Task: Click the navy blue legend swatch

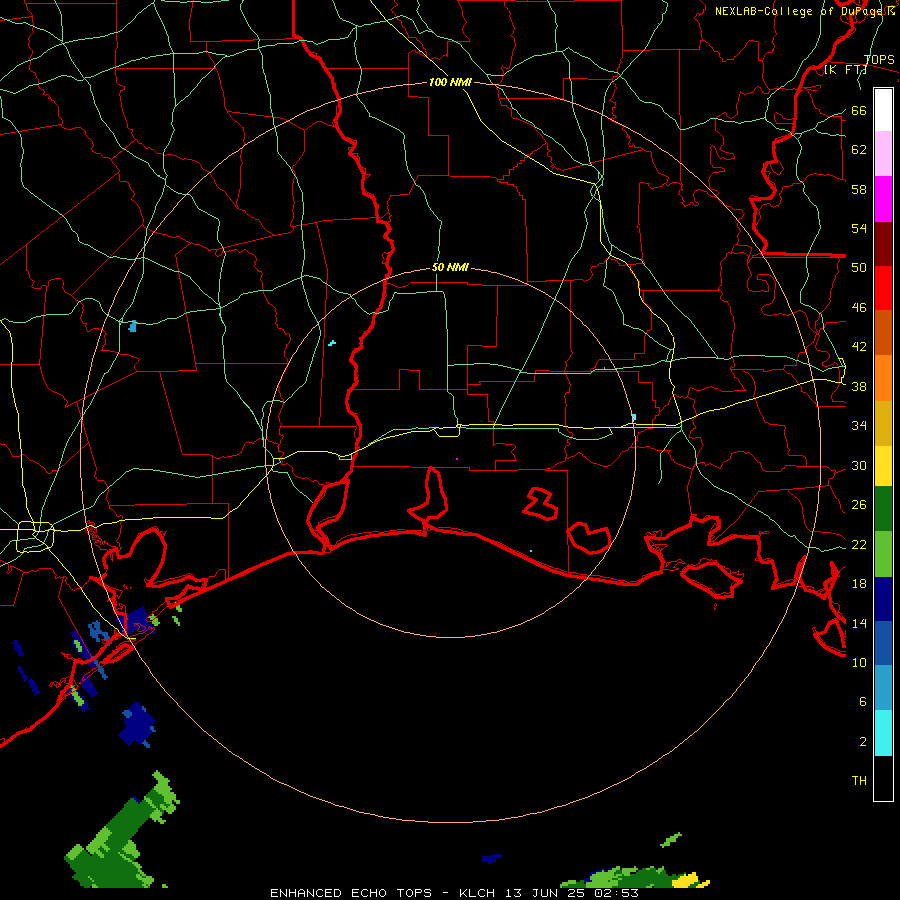Action: (883, 599)
